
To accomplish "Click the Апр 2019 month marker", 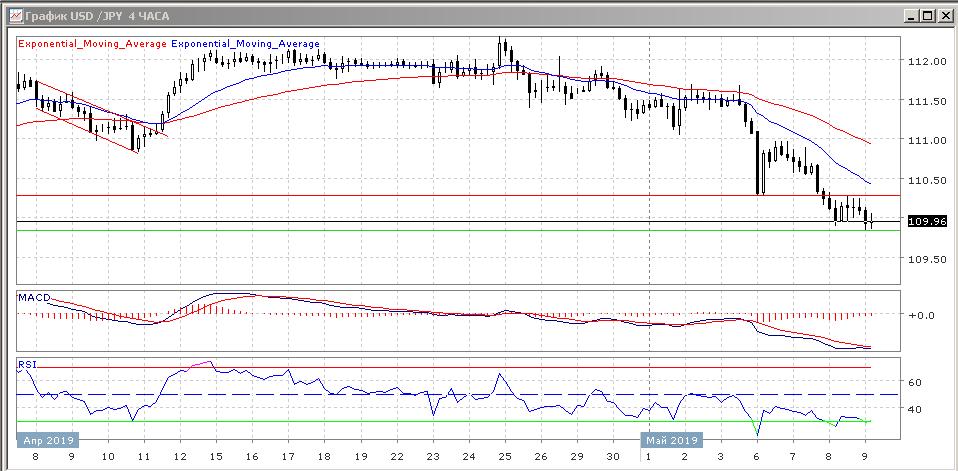I will (46, 439).
